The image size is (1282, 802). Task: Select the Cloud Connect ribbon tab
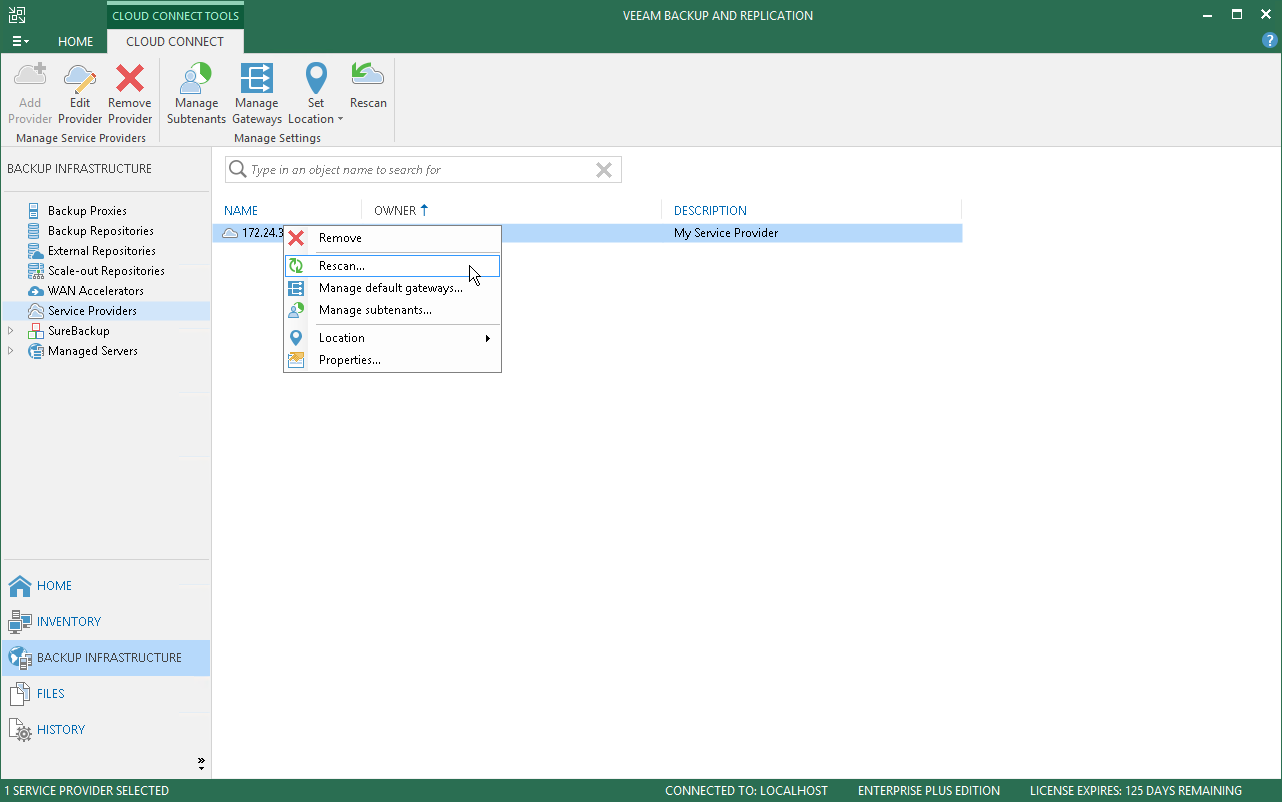point(175,42)
